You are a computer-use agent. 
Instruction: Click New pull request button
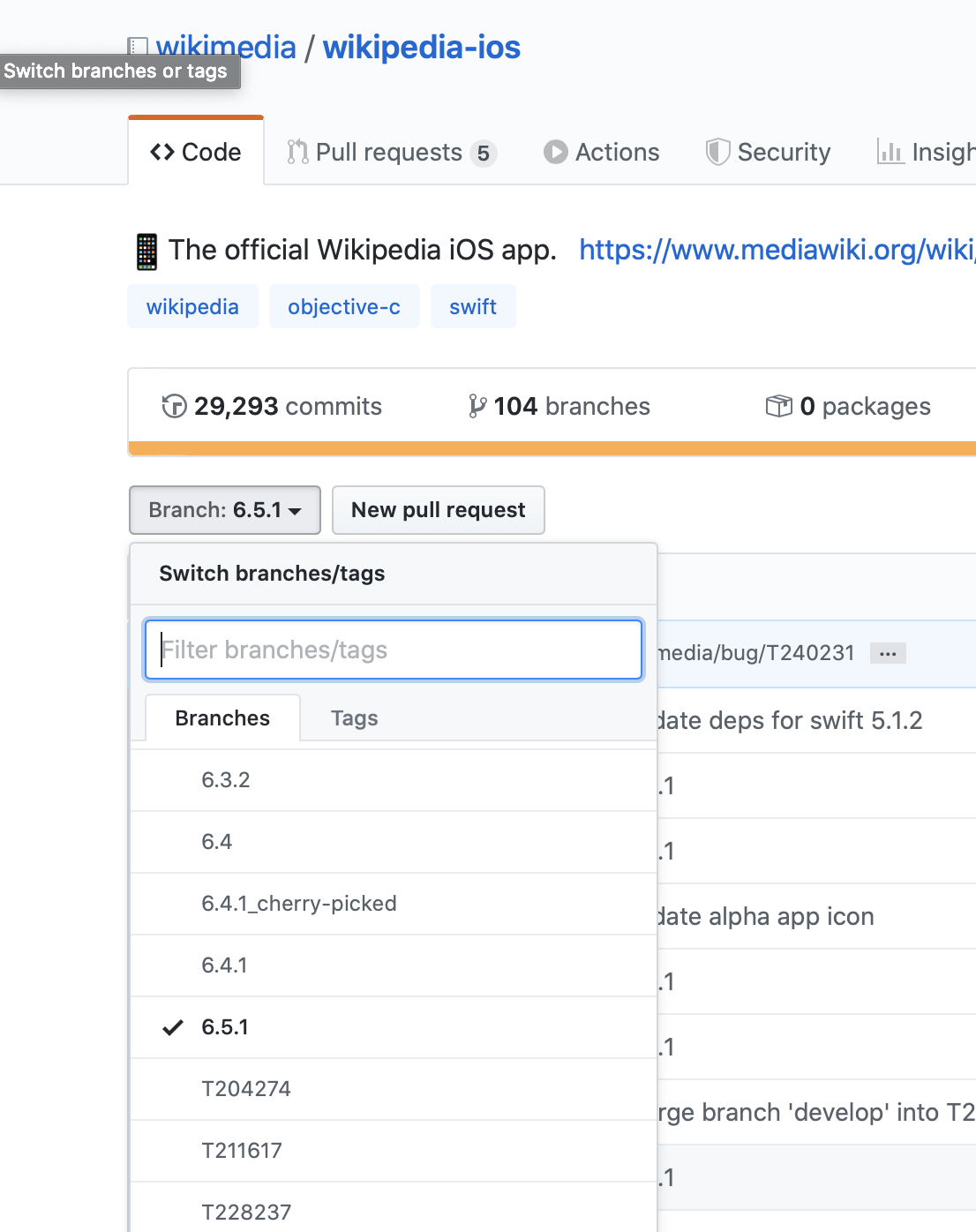pyautogui.click(x=438, y=510)
